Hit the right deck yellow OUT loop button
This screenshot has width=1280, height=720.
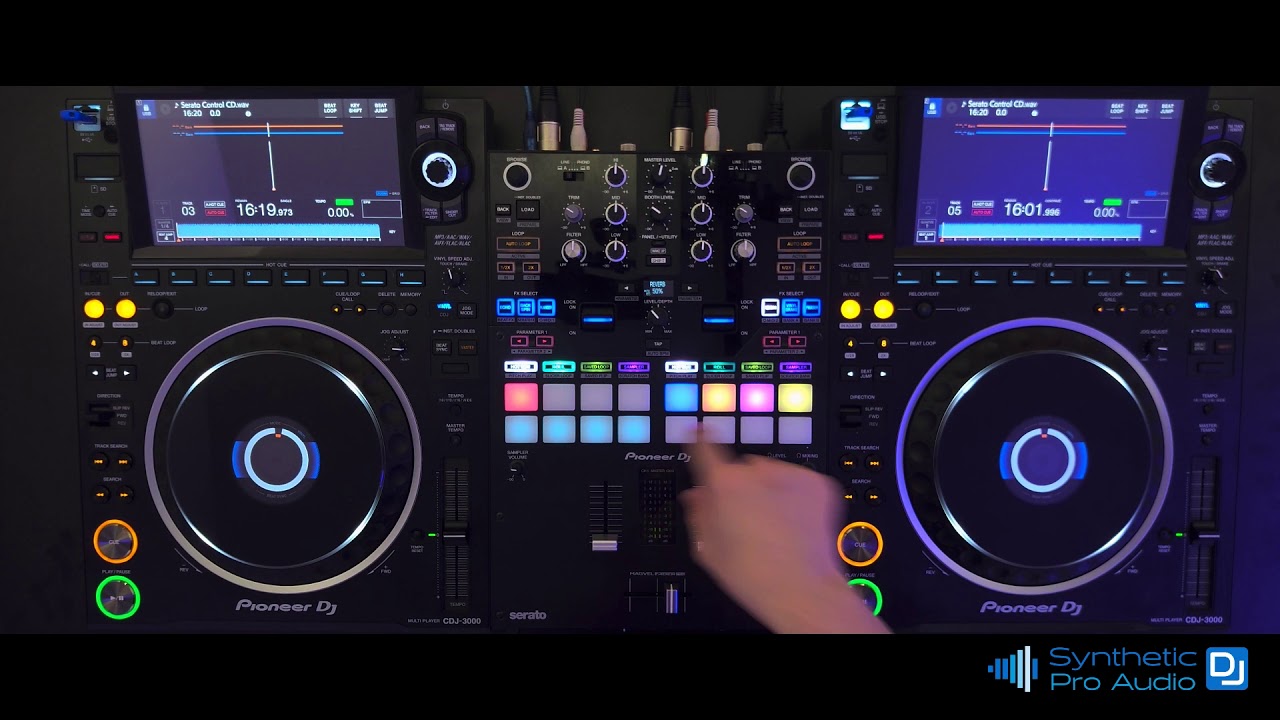pos(883,310)
